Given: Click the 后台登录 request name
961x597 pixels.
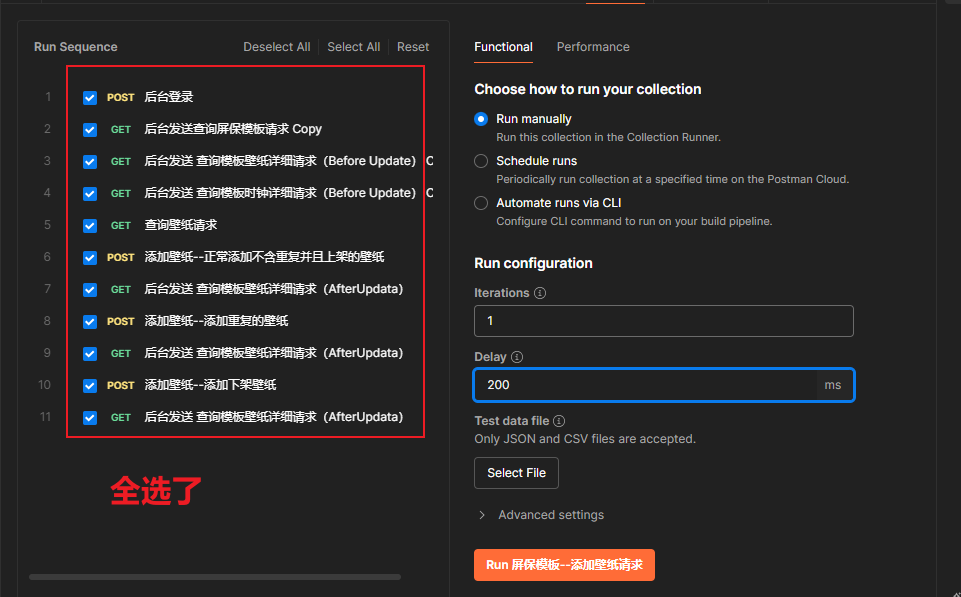Looking at the screenshot, I should (169, 97).
